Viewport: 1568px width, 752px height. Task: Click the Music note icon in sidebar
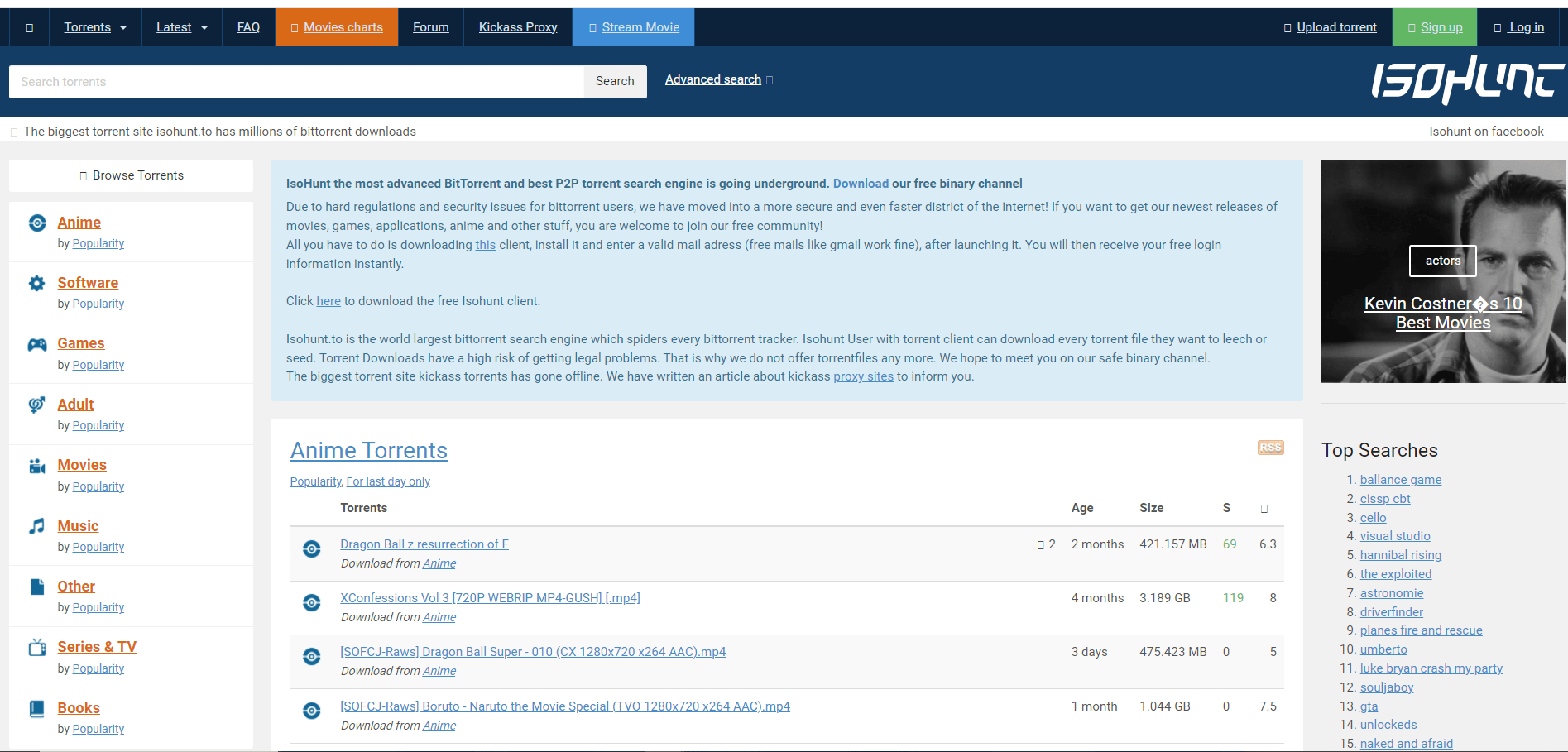(x=37, y=526)
